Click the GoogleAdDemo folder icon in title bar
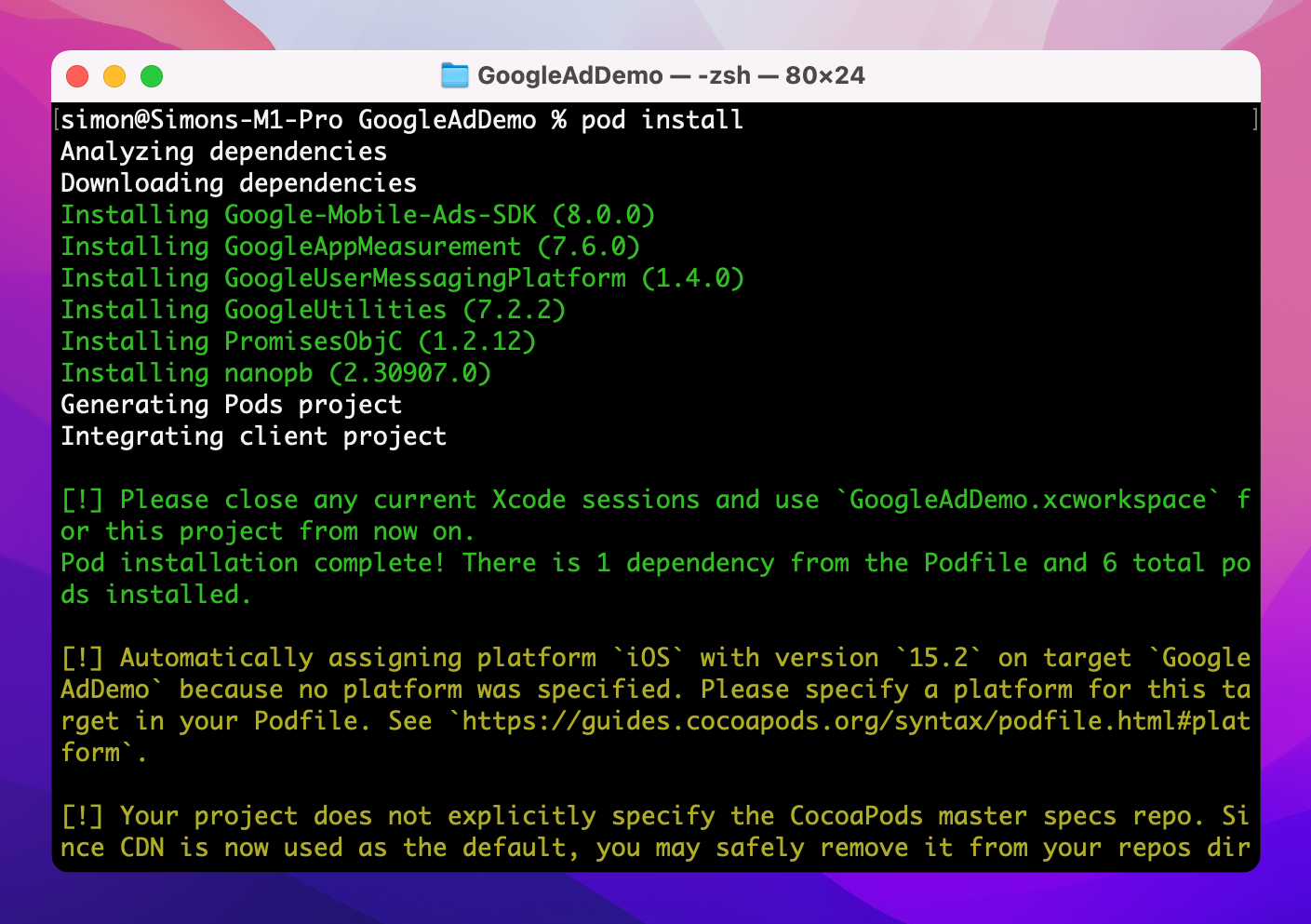Viewport: 1311px width, 924px height. [454, 75]
